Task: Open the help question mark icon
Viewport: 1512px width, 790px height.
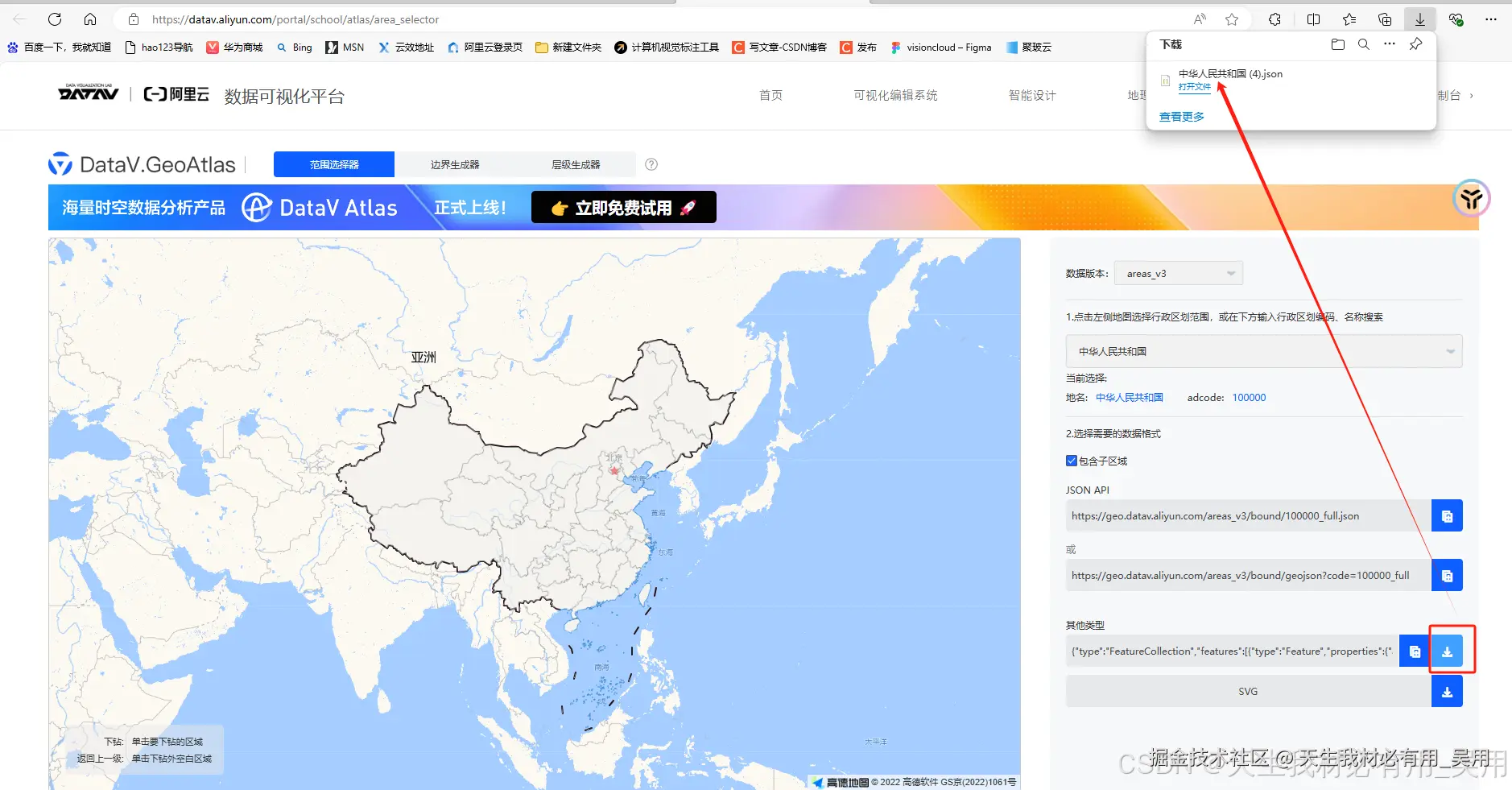Action: point(651,164)
